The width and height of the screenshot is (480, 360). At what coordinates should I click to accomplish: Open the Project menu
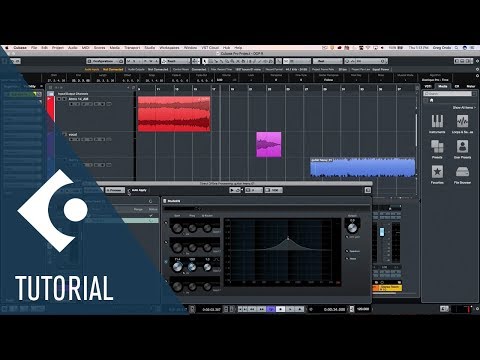pyautogui.click(x=58, y=48)
